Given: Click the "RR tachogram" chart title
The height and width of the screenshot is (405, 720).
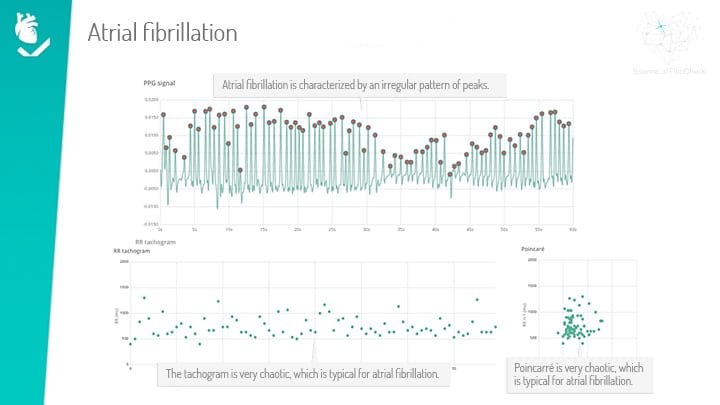Looking at the screenshot, I should [x=132, y=251].
